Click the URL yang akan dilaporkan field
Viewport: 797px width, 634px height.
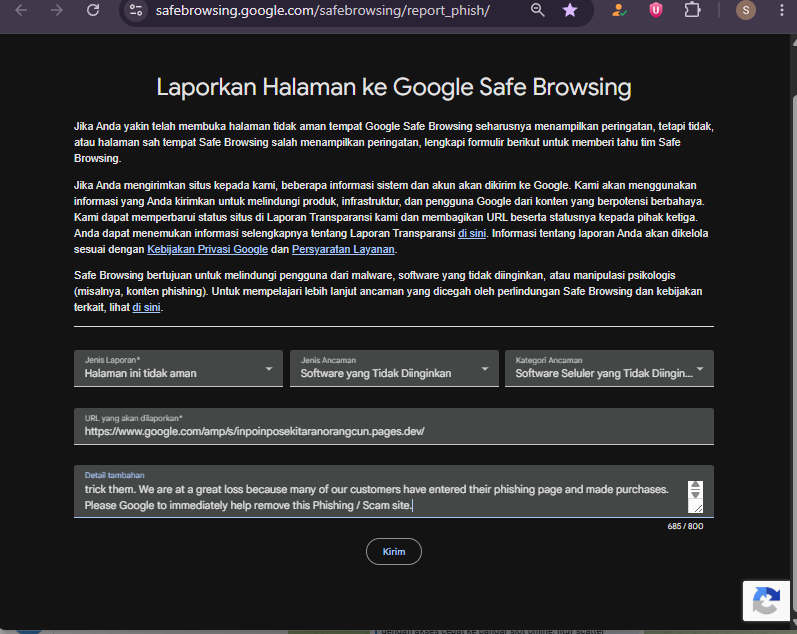[x=394, y=426]
